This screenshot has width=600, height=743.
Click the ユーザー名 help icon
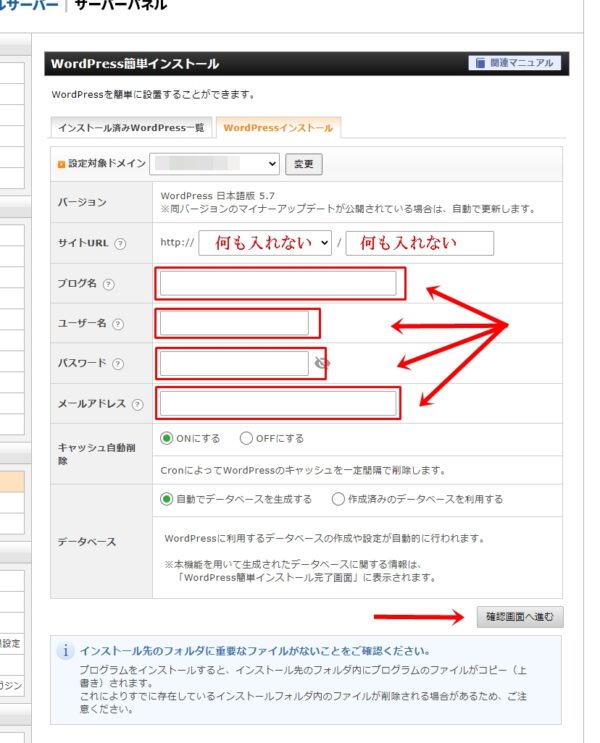(x=118, y=324)
